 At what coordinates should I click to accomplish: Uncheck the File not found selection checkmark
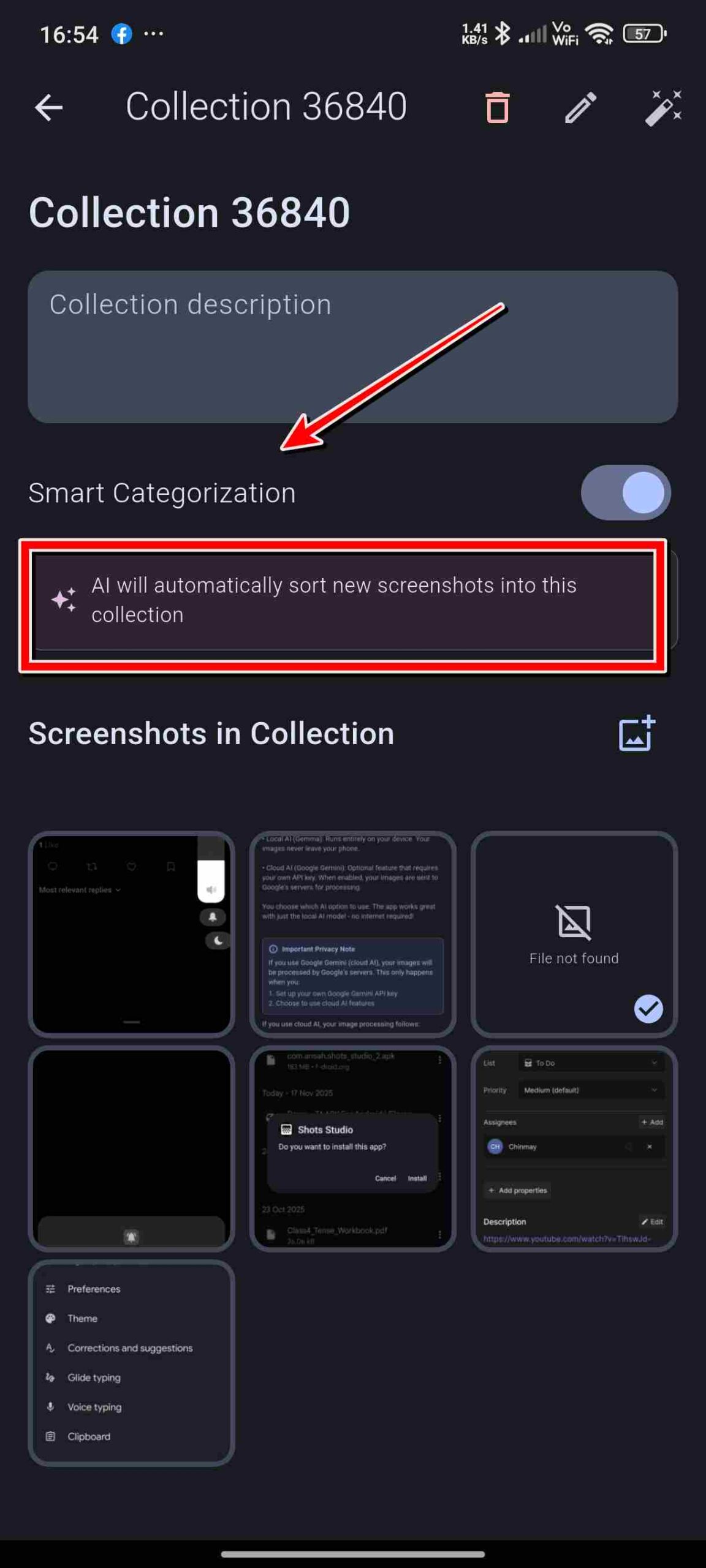click(x=648, y=1008)
